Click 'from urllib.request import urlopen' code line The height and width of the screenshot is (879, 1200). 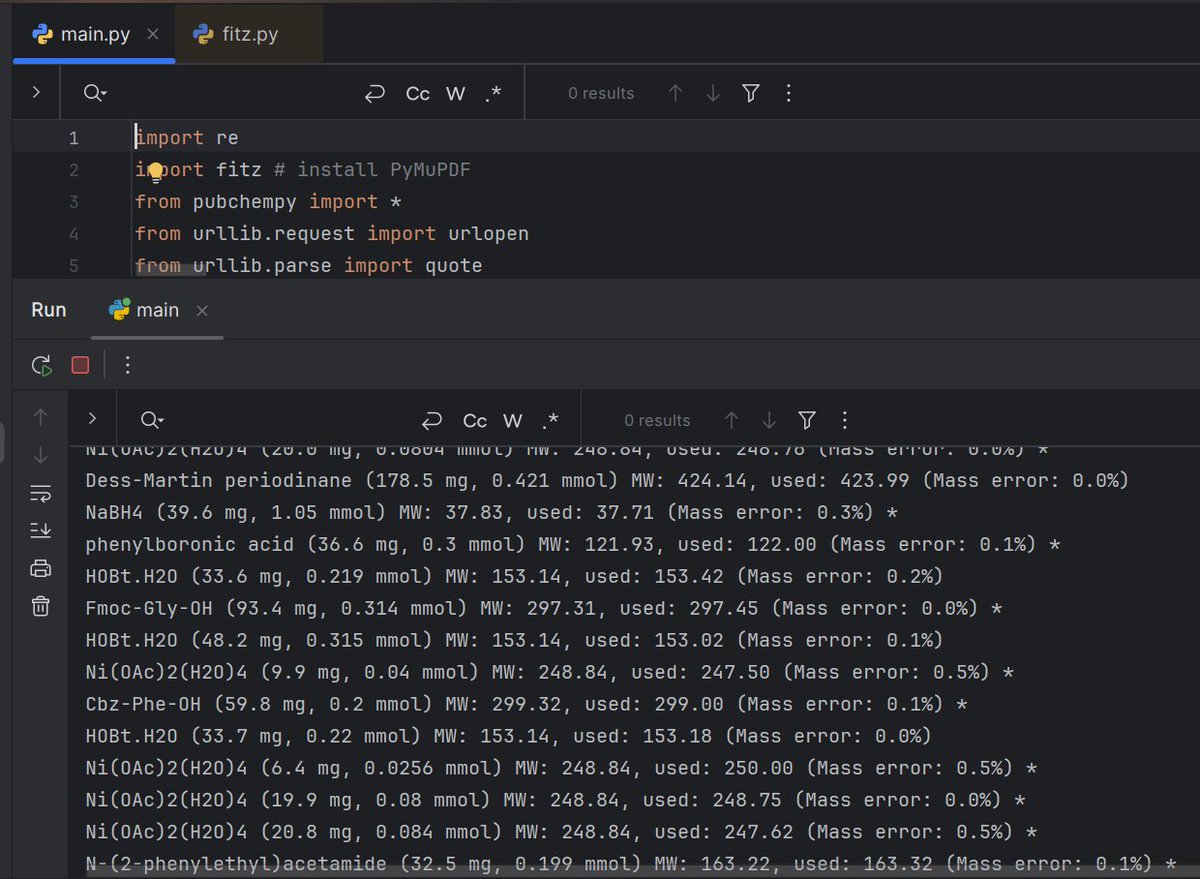click(332, 234)
